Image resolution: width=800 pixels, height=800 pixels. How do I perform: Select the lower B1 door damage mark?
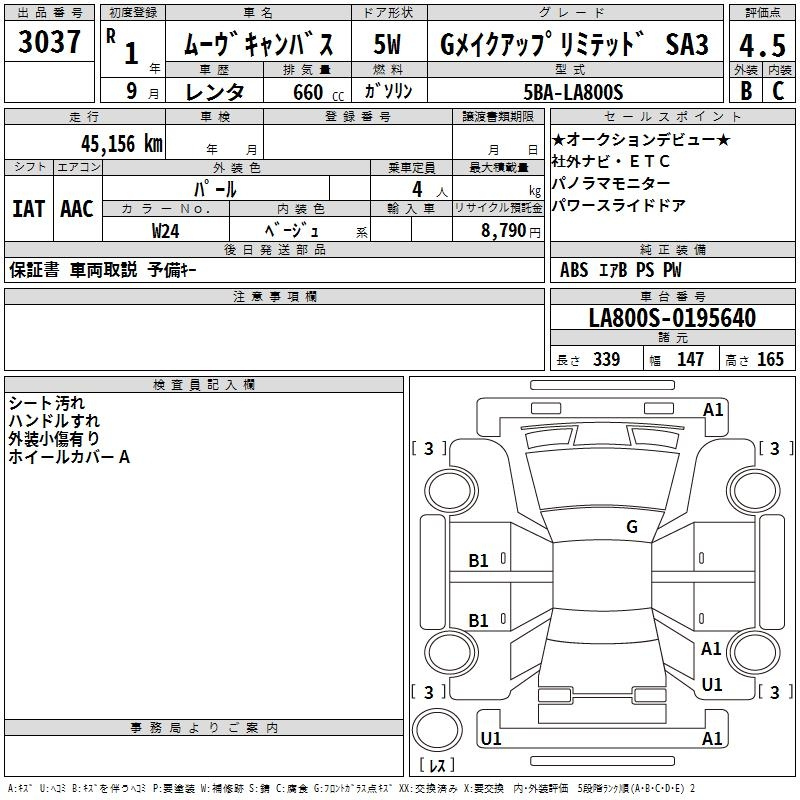coord(479,621)
